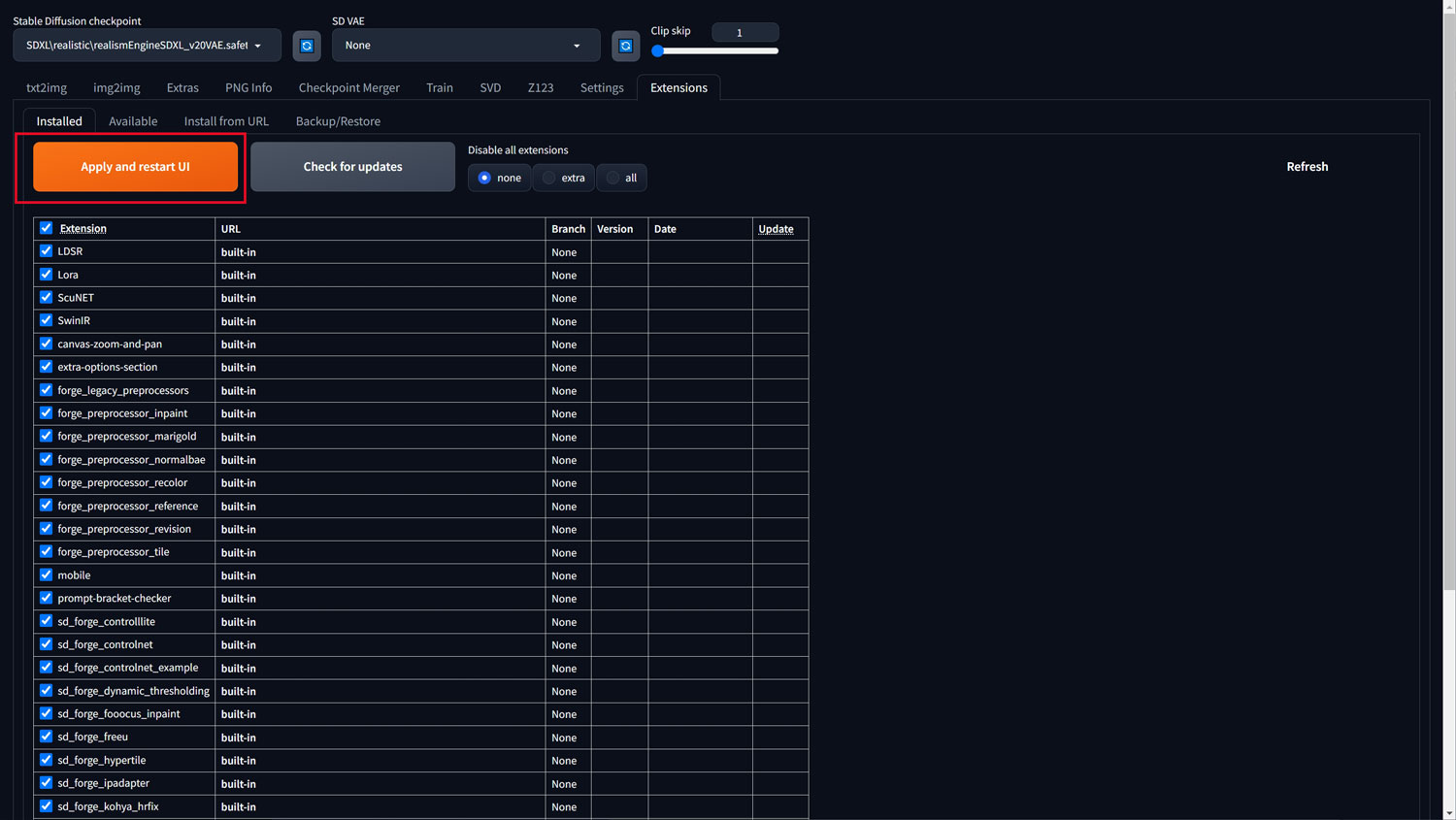Click Check for updates button

[352, 167]
